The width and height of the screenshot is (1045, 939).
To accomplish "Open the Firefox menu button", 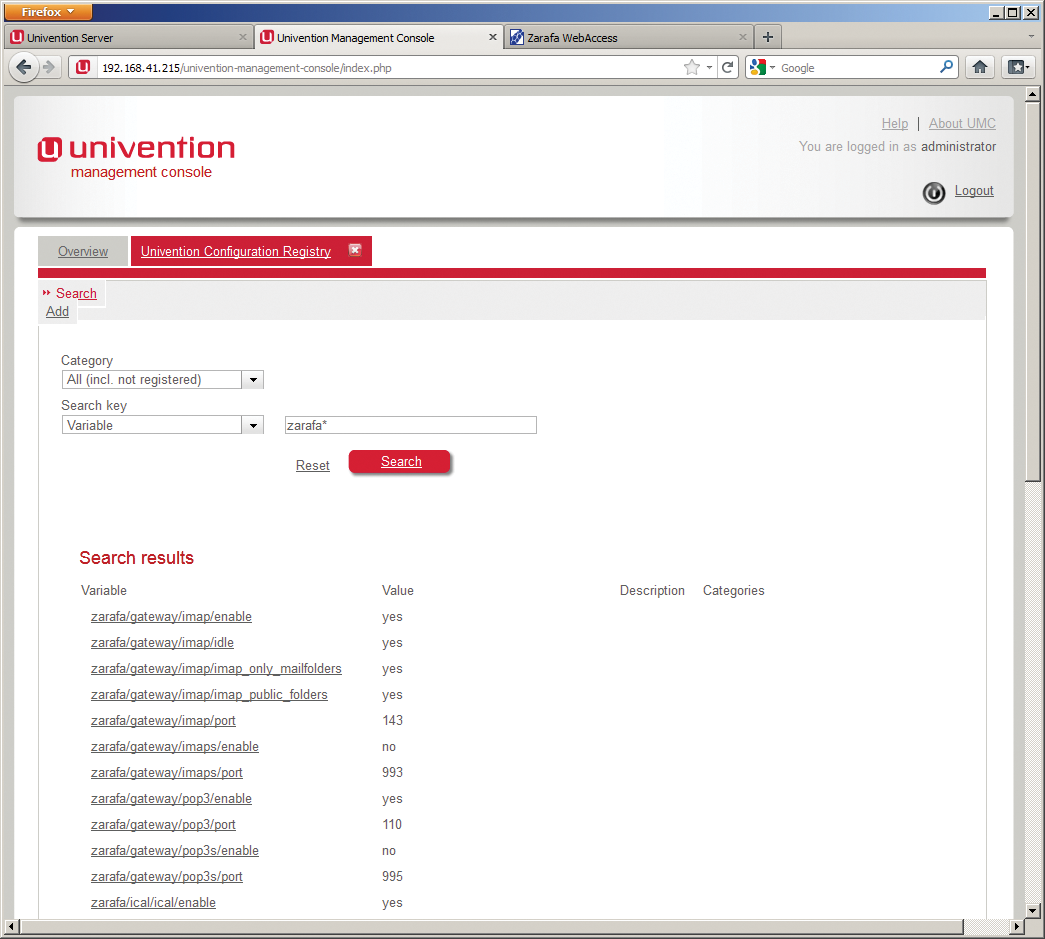I will [x=49, y=12].
